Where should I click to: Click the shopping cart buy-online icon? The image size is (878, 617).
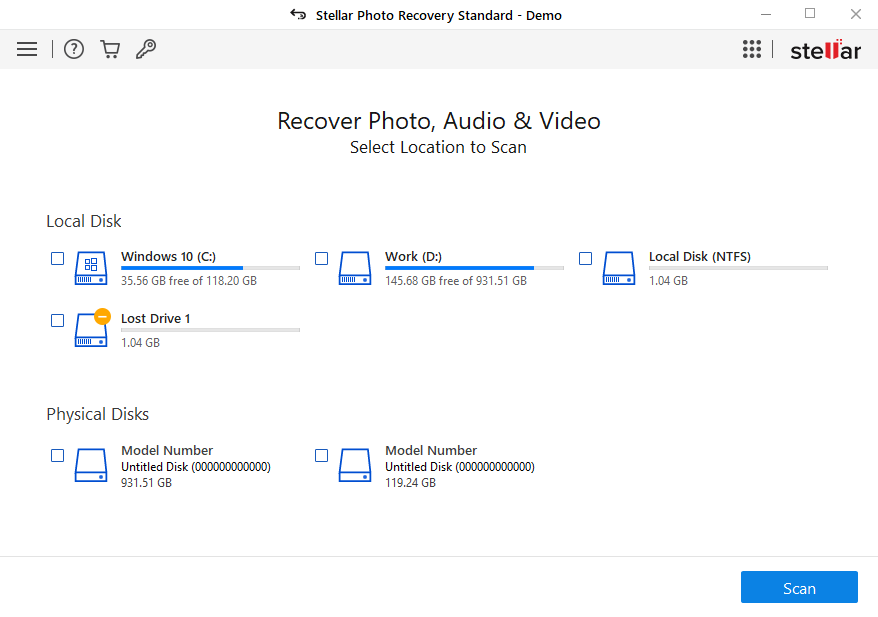click(x=110, y=49)
